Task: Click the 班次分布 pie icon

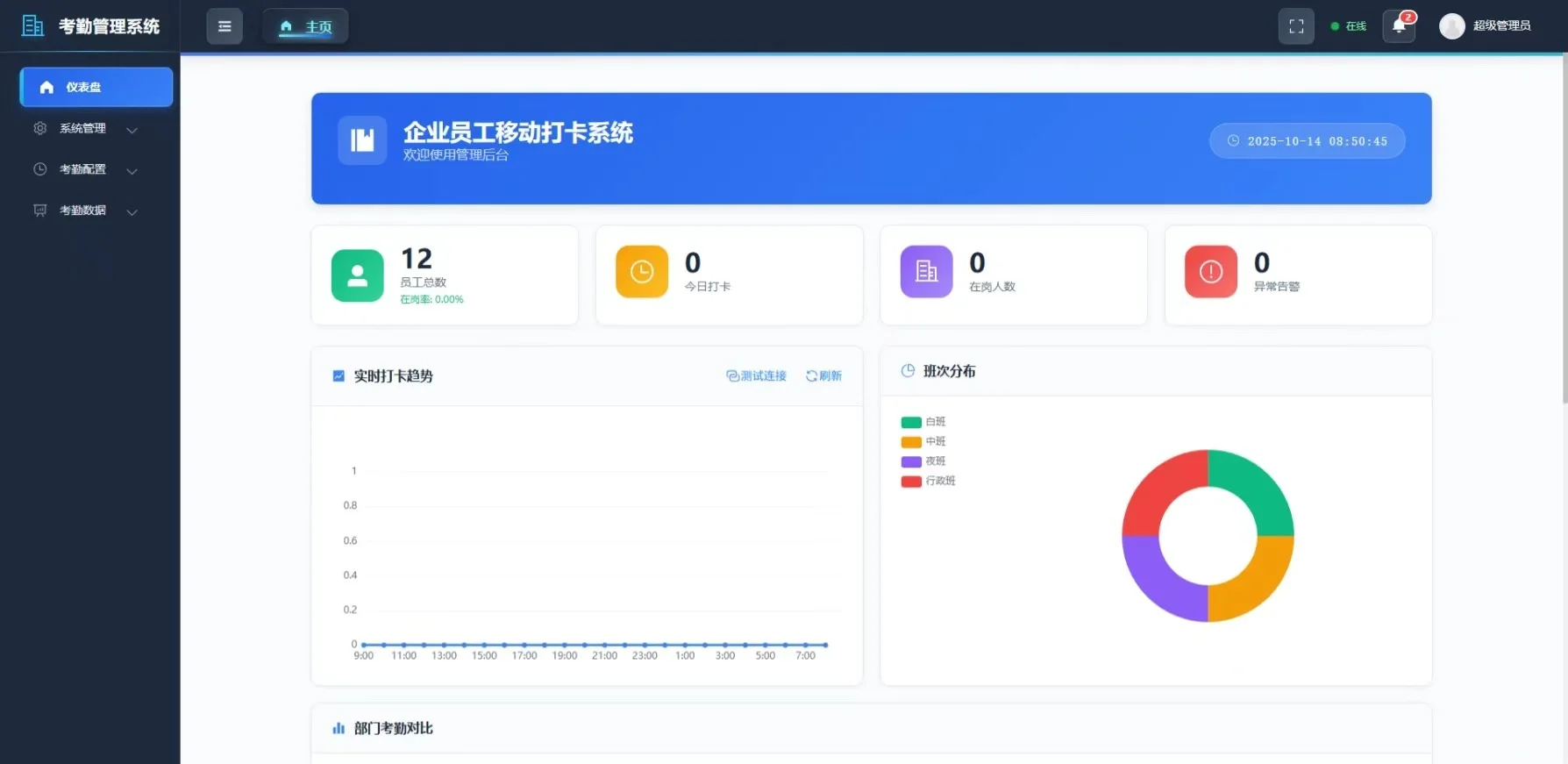Action: point(908,371)
